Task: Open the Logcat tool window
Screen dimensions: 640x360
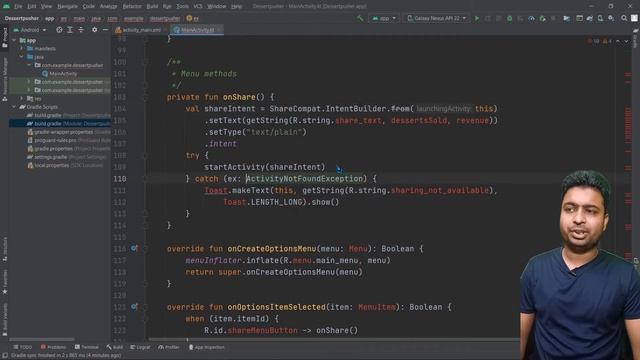Action: pyautogui.click(x=140, y=347)
